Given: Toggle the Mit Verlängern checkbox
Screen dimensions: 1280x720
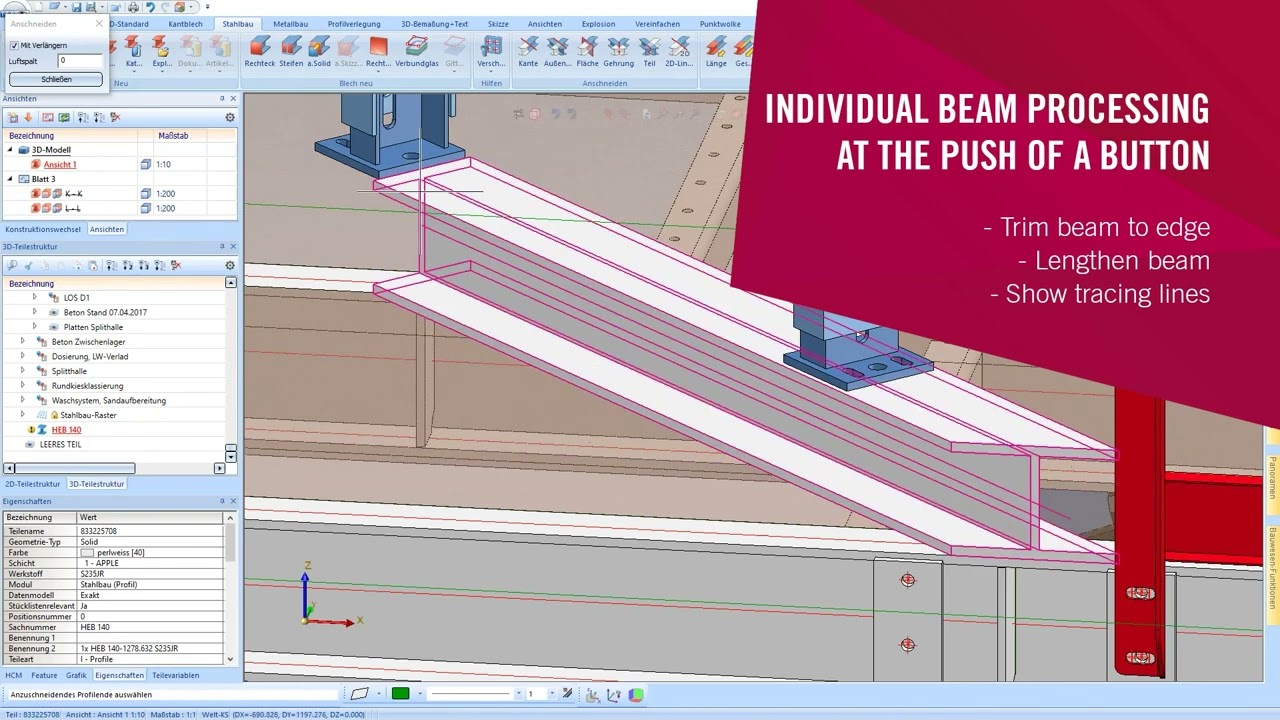Looking at the screenshot, I should [x=14, y=45].
